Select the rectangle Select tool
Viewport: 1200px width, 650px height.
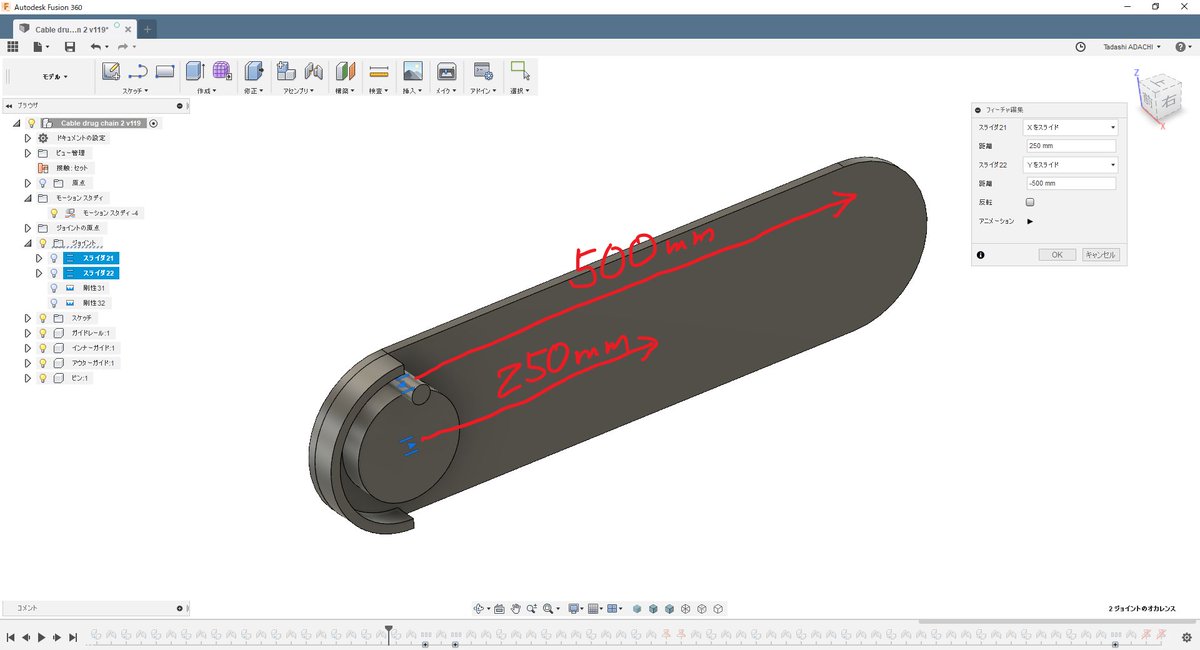coord(521,70)
